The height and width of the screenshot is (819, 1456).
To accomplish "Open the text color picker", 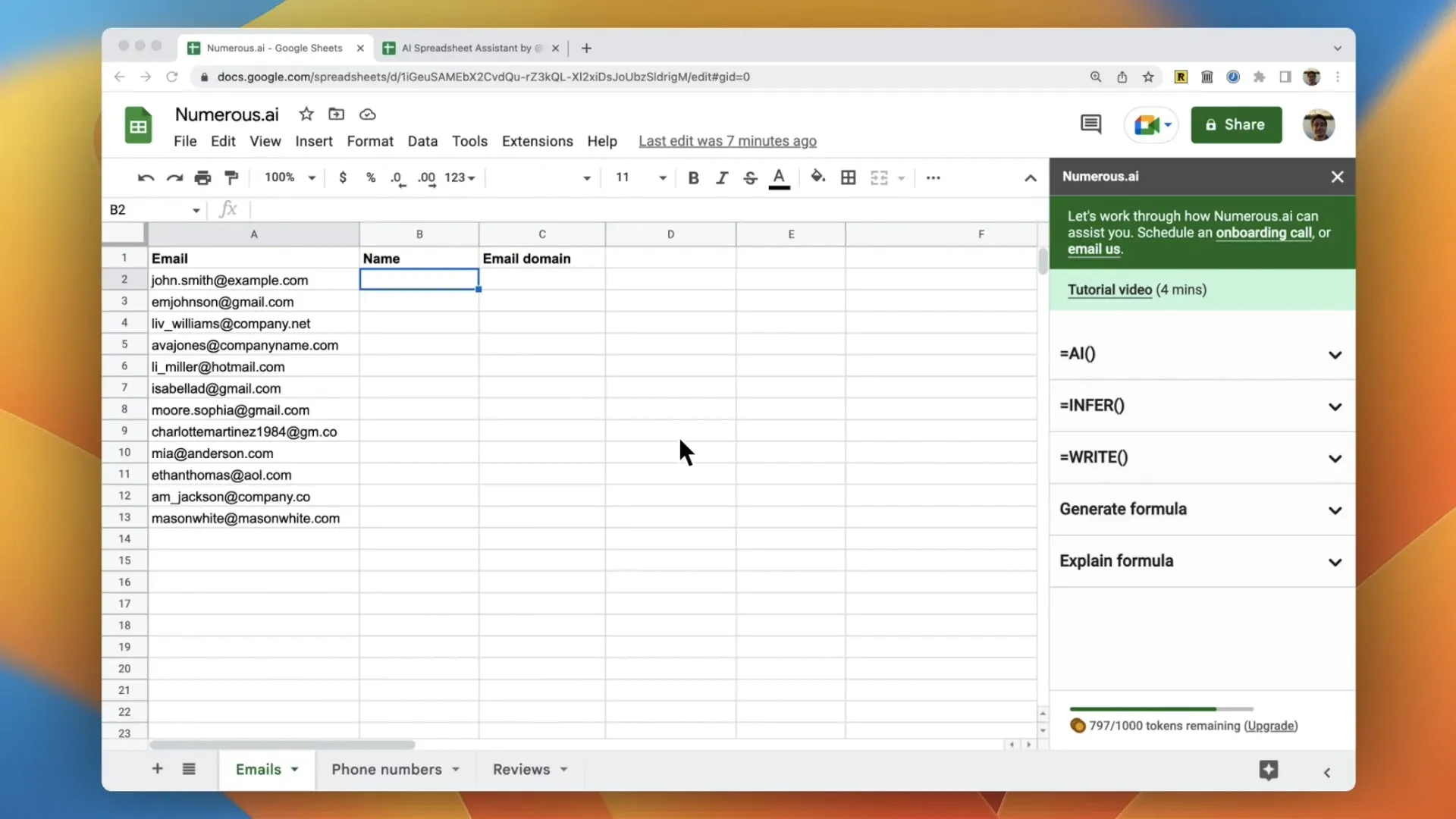I will click(779, 177).
